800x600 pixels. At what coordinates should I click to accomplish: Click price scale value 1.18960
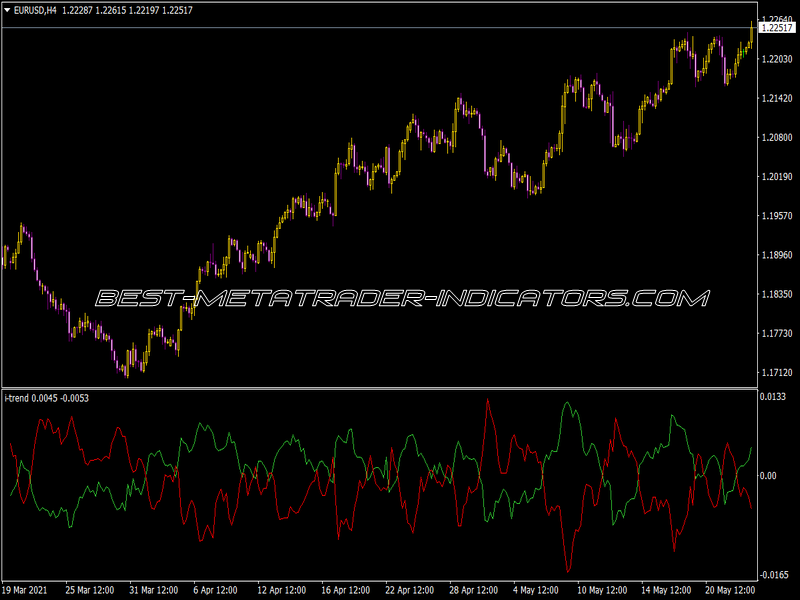[777, 255]
